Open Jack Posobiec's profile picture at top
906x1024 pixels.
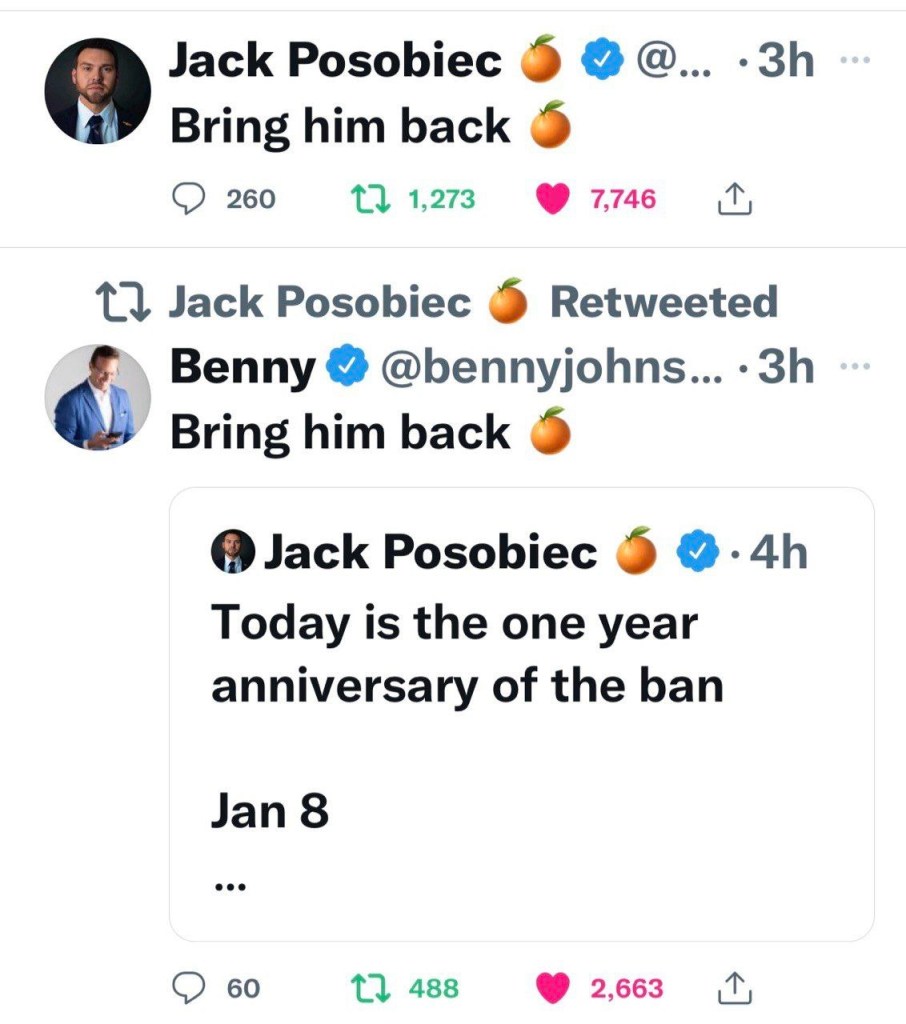click(97, 91)
